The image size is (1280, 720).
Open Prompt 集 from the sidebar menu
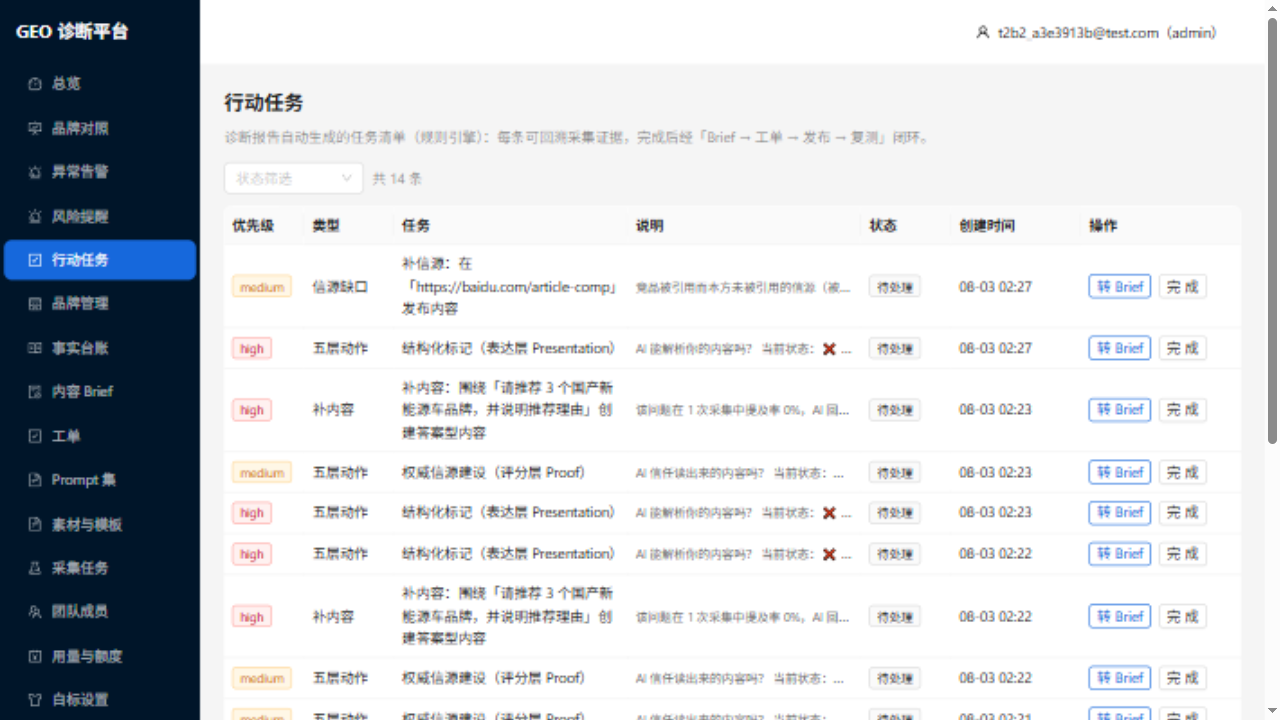click(x=100, y=480)
